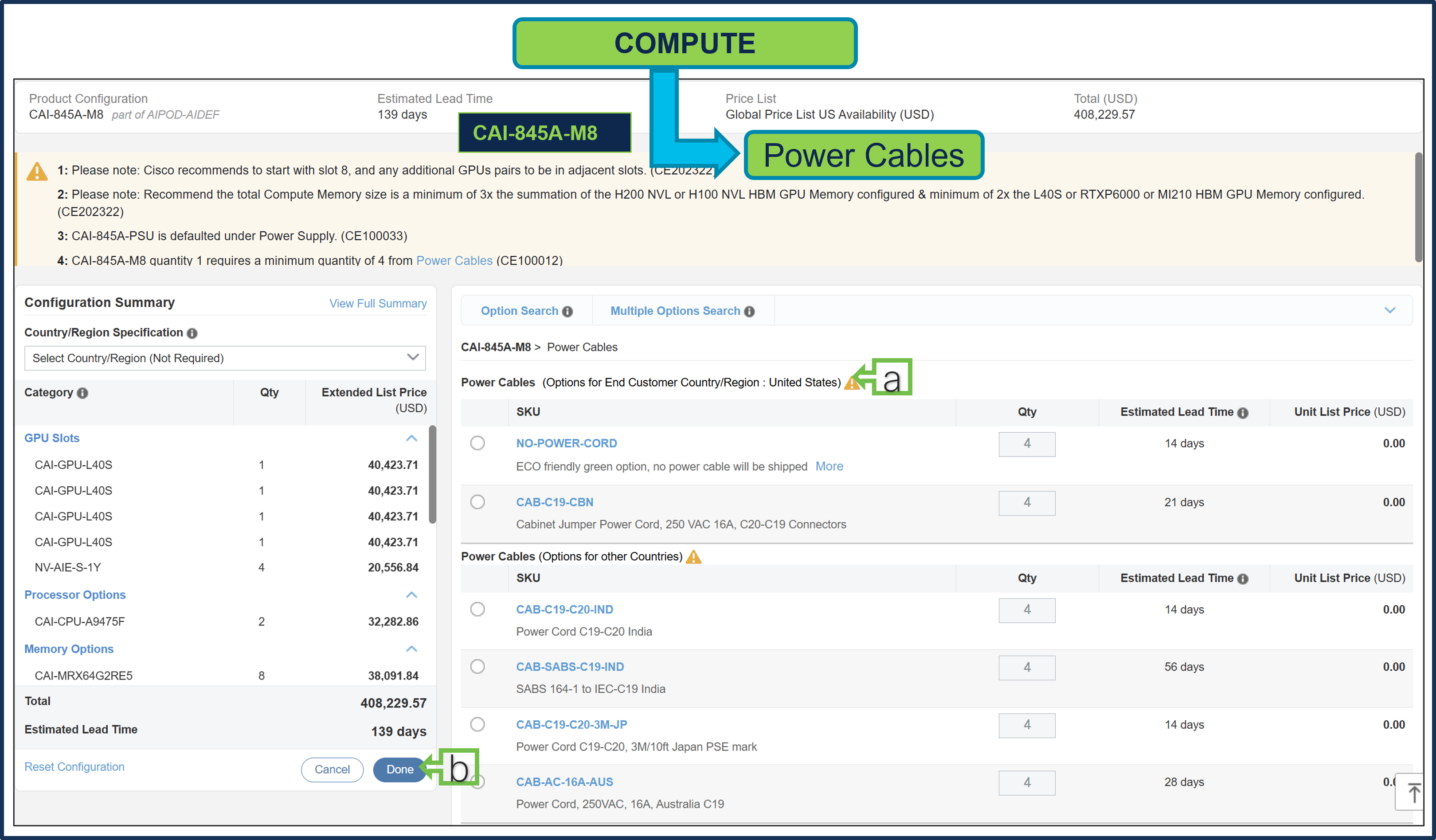This screenshot has width=1436, height=840.
Task: Select the CAB-C19-CBN radio option
Action: [x=477, y=502]
